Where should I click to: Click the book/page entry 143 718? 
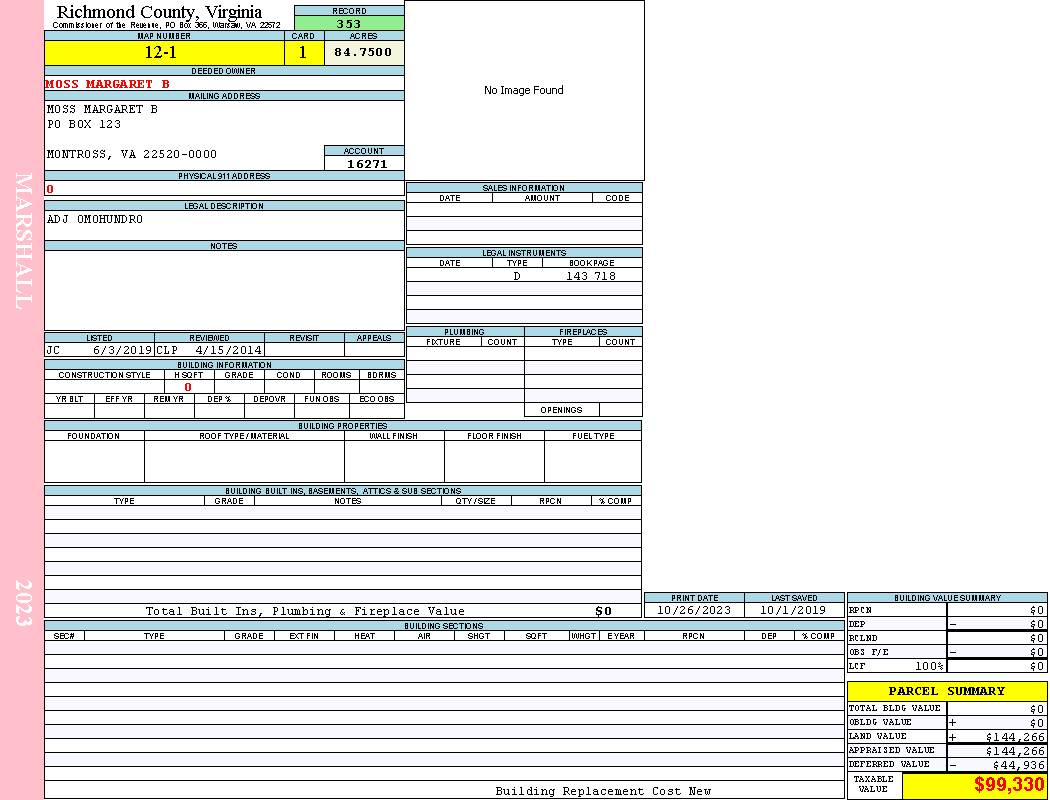pos(591,276)
